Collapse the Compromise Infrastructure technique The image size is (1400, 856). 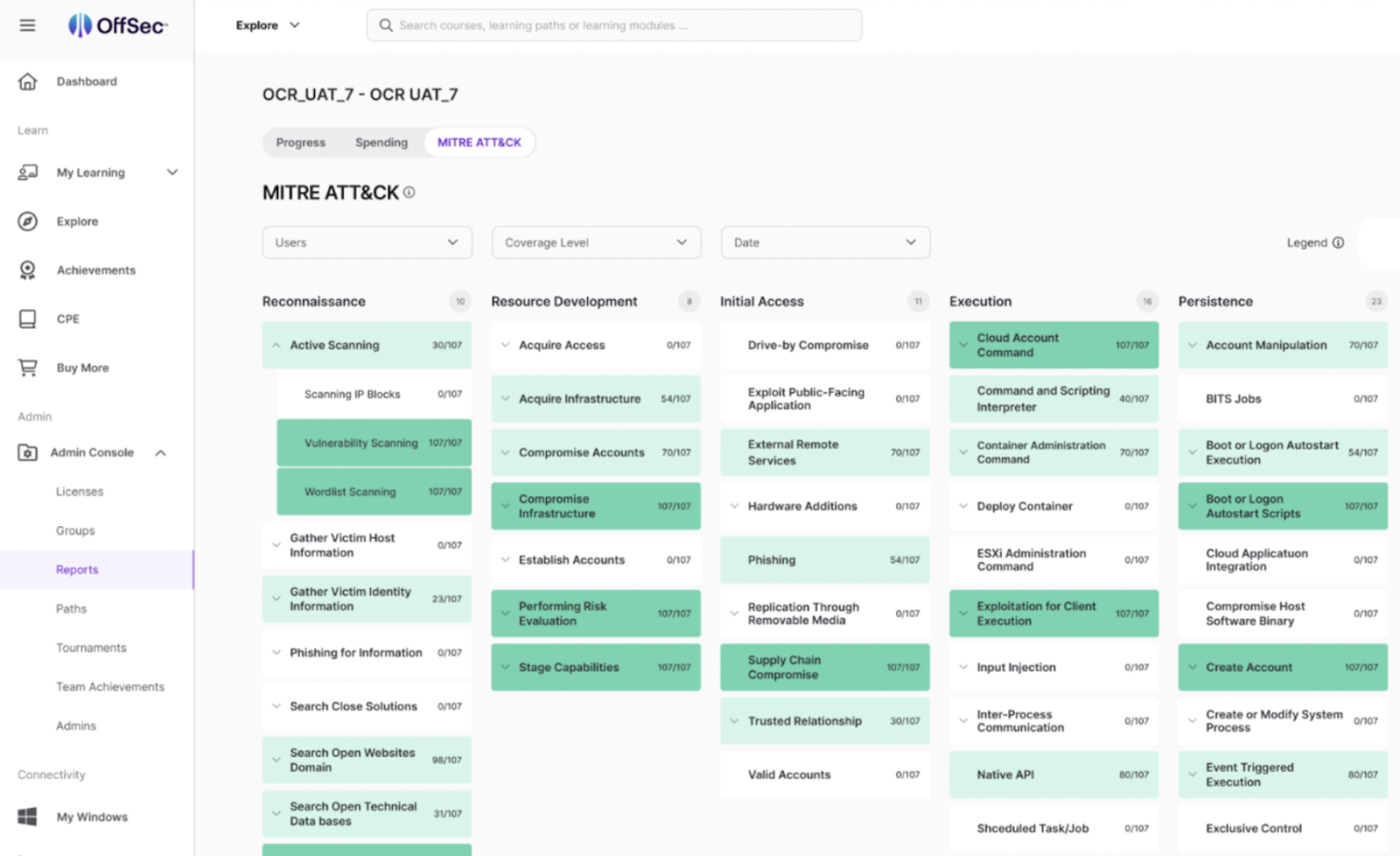pyautogui.click(x=506, y=506)
